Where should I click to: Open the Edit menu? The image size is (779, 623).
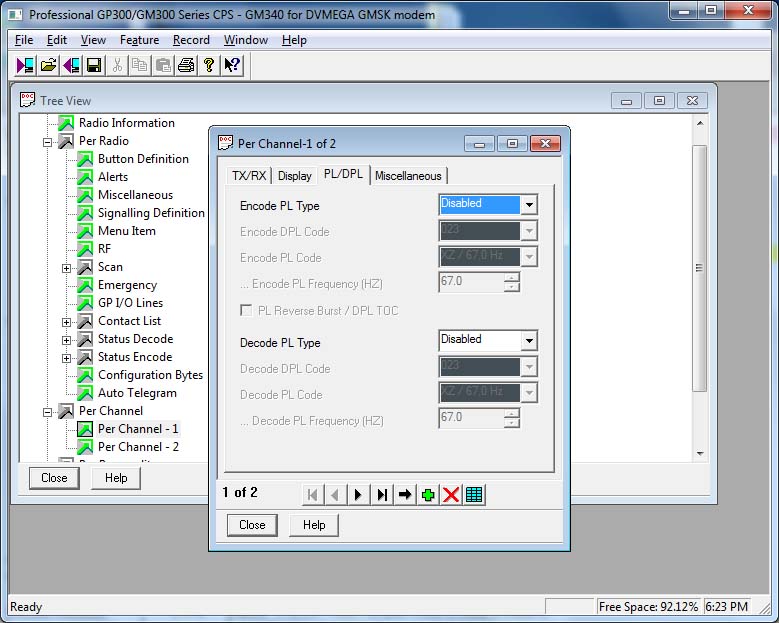[57, 40]
